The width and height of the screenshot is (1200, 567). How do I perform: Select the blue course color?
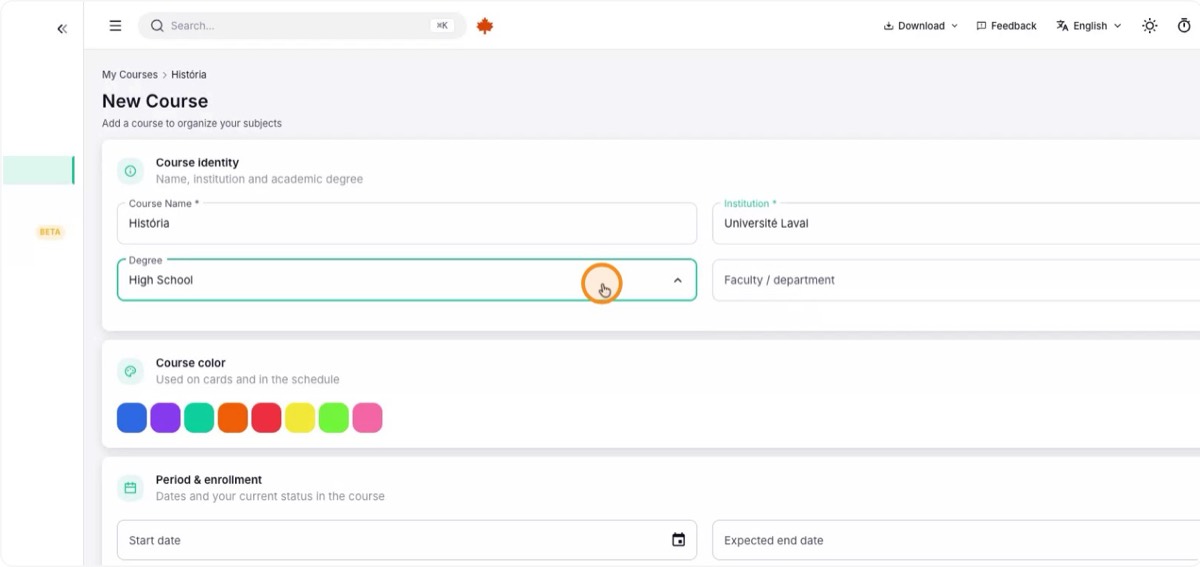tap(132, 418)
